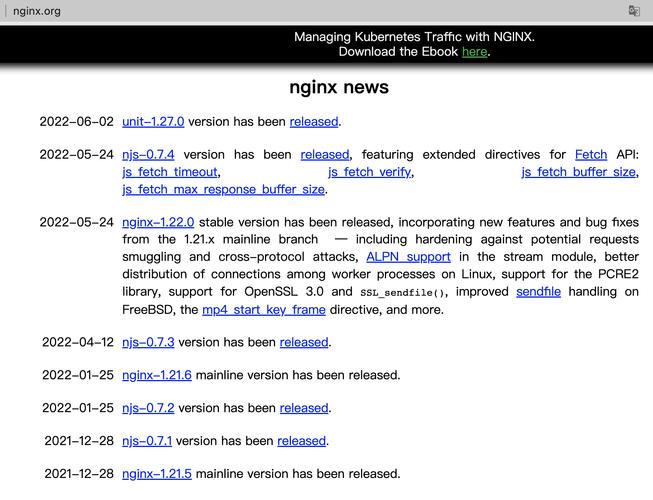Open the js_fetch_max_response_buffer_size link
Image resolution: width=653 pixels, height=500 pixels.
click(223, 189)
